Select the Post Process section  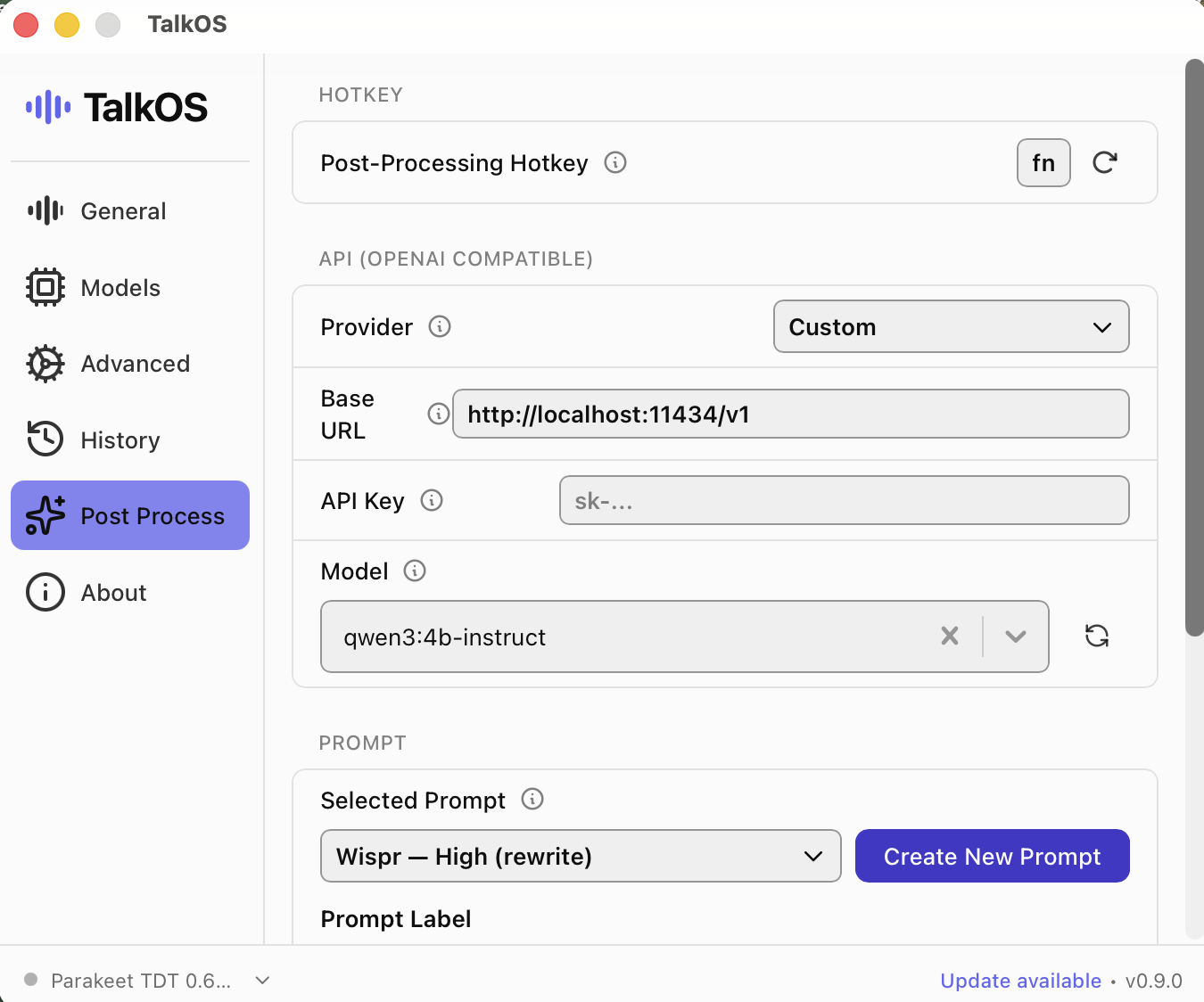click(x=130, y=515)
